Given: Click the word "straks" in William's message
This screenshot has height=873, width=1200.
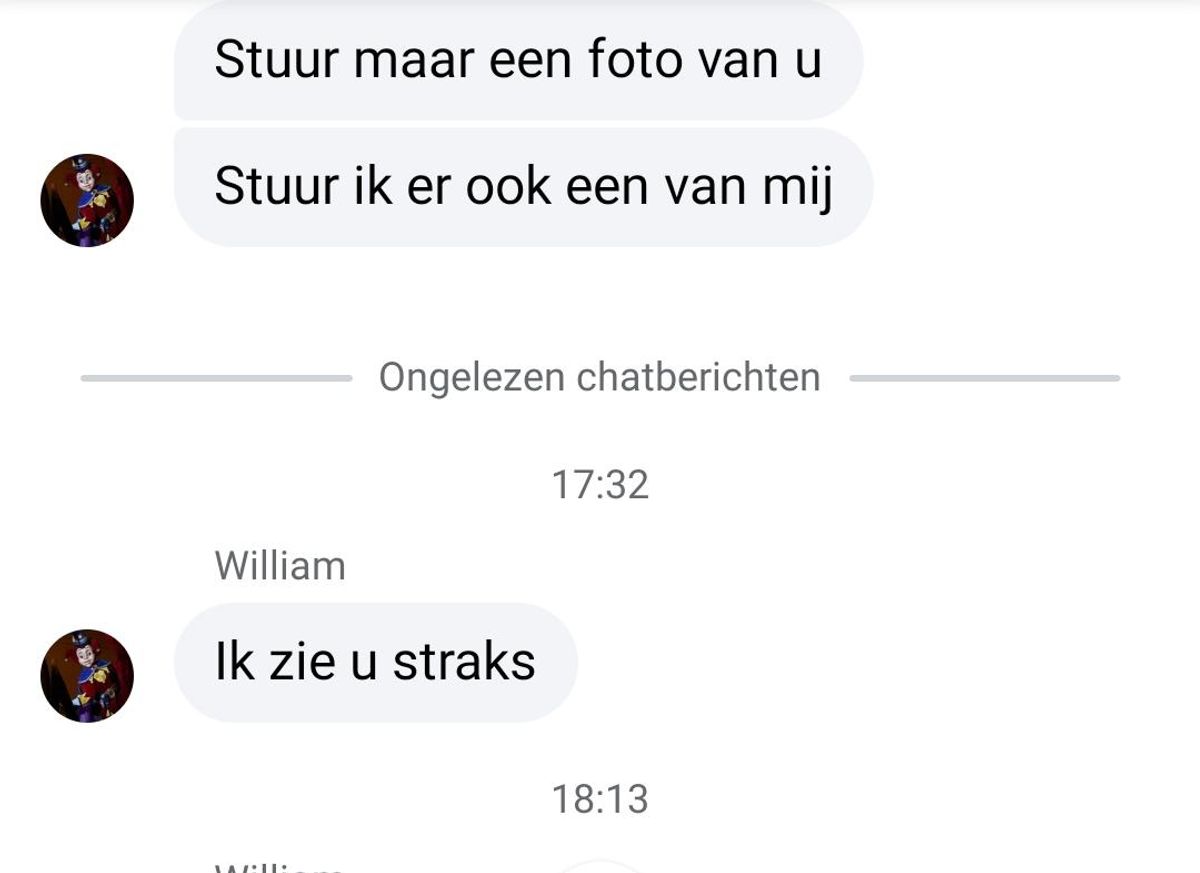Looking at the screenshot, I should tap(464, 662).
